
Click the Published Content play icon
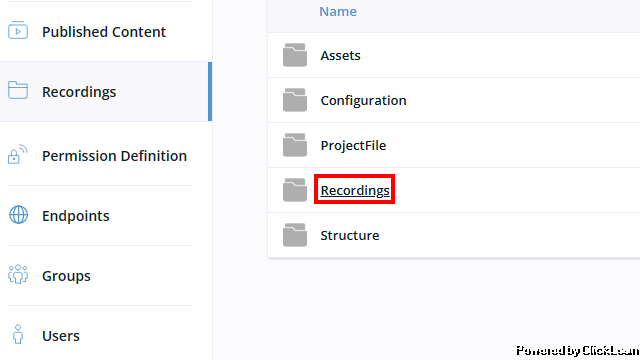click(x=18, y=31)
